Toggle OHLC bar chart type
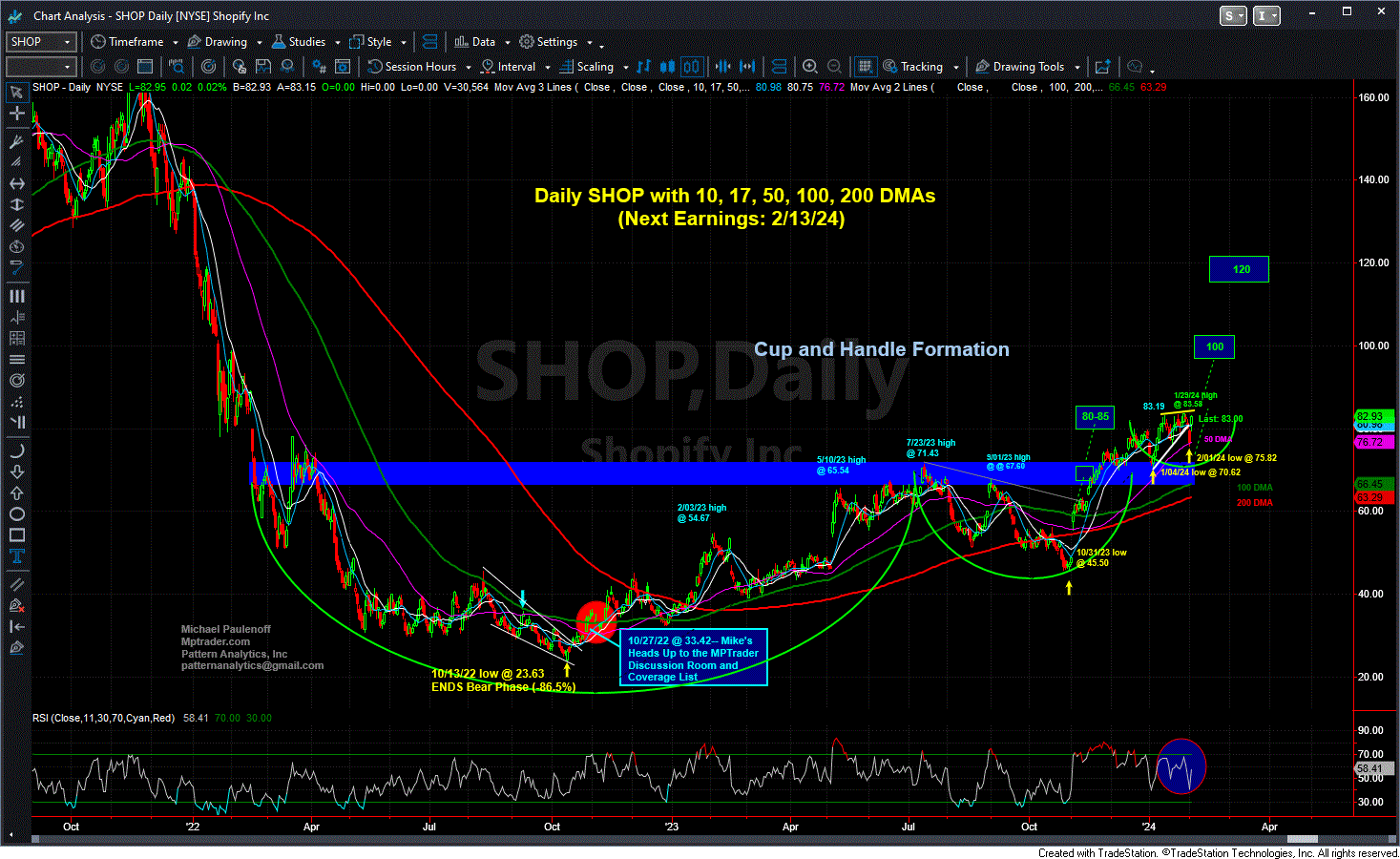Image resolution: width=1400 pixels, height=859 pixels. tap(644, 67)
